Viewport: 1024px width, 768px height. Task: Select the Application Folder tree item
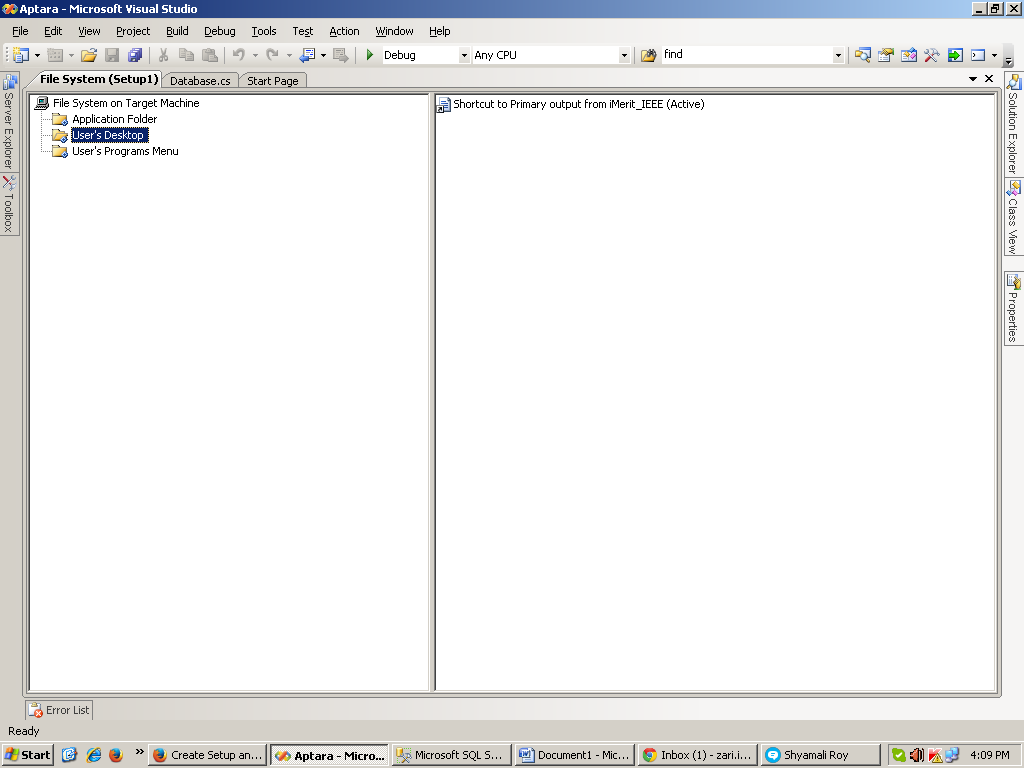pyautogui.click(x=114, y=119)
